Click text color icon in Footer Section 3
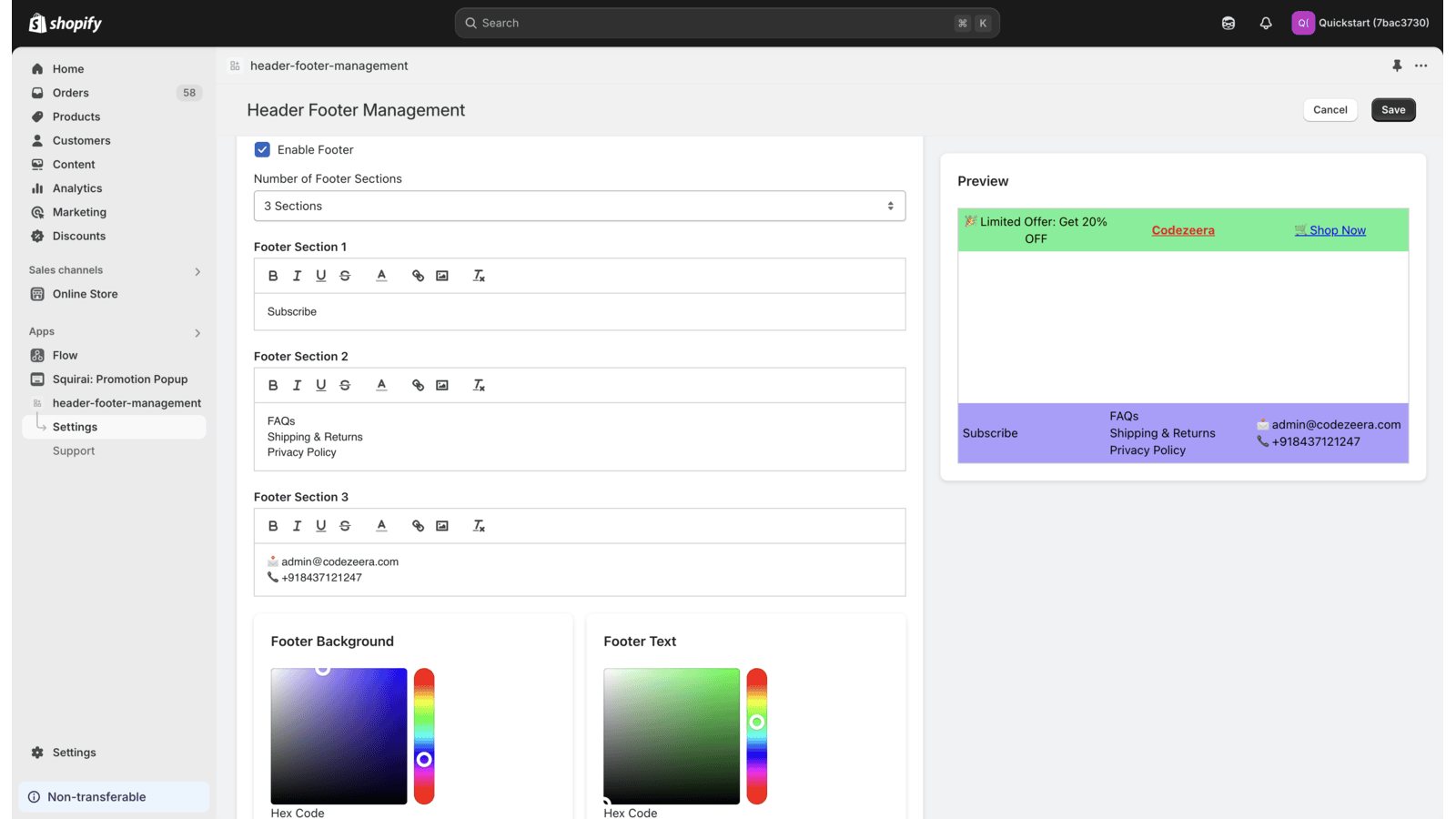Screen dimensions: 1456x819 (x=381, y=526)
